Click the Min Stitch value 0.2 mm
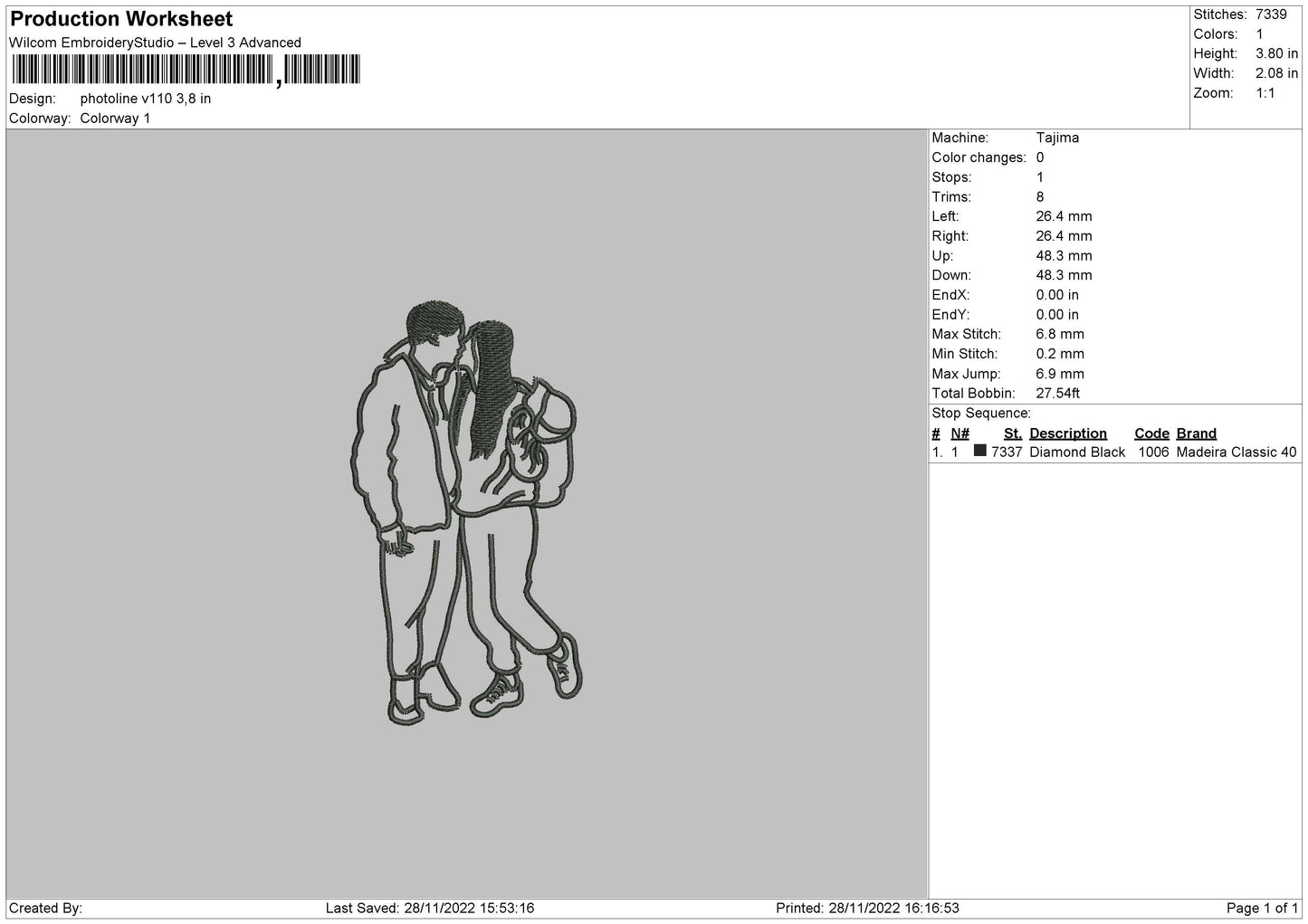 point(1060,354)
